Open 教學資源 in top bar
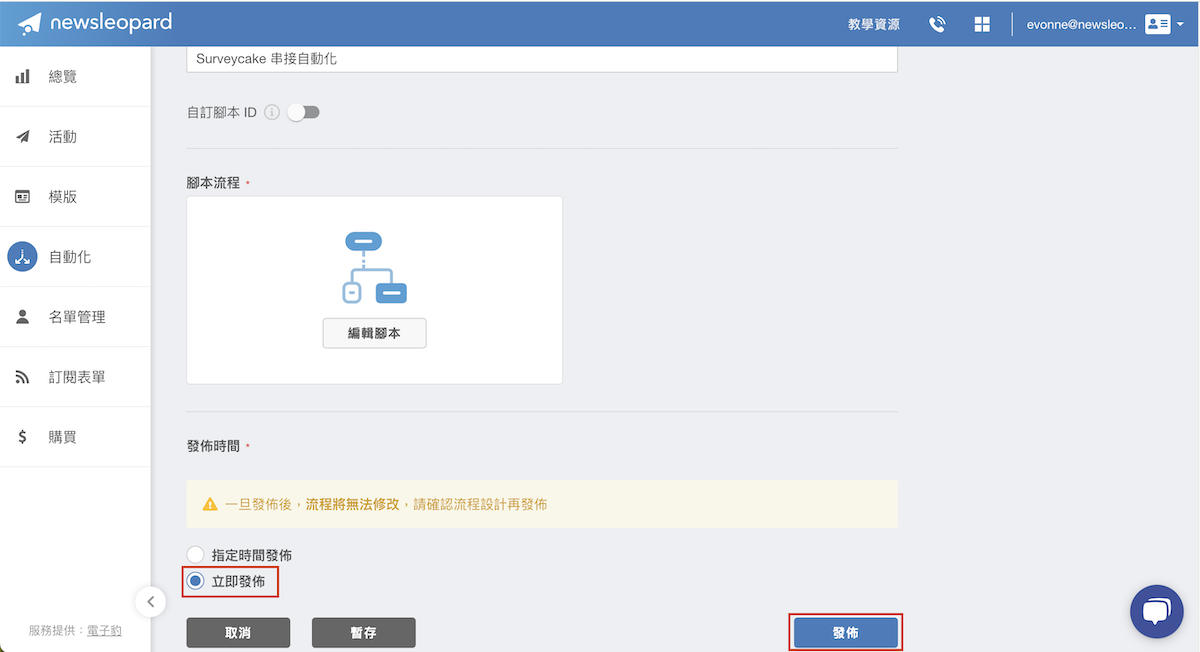Screen dimensions: 1200x652 (x=874, y=24)
